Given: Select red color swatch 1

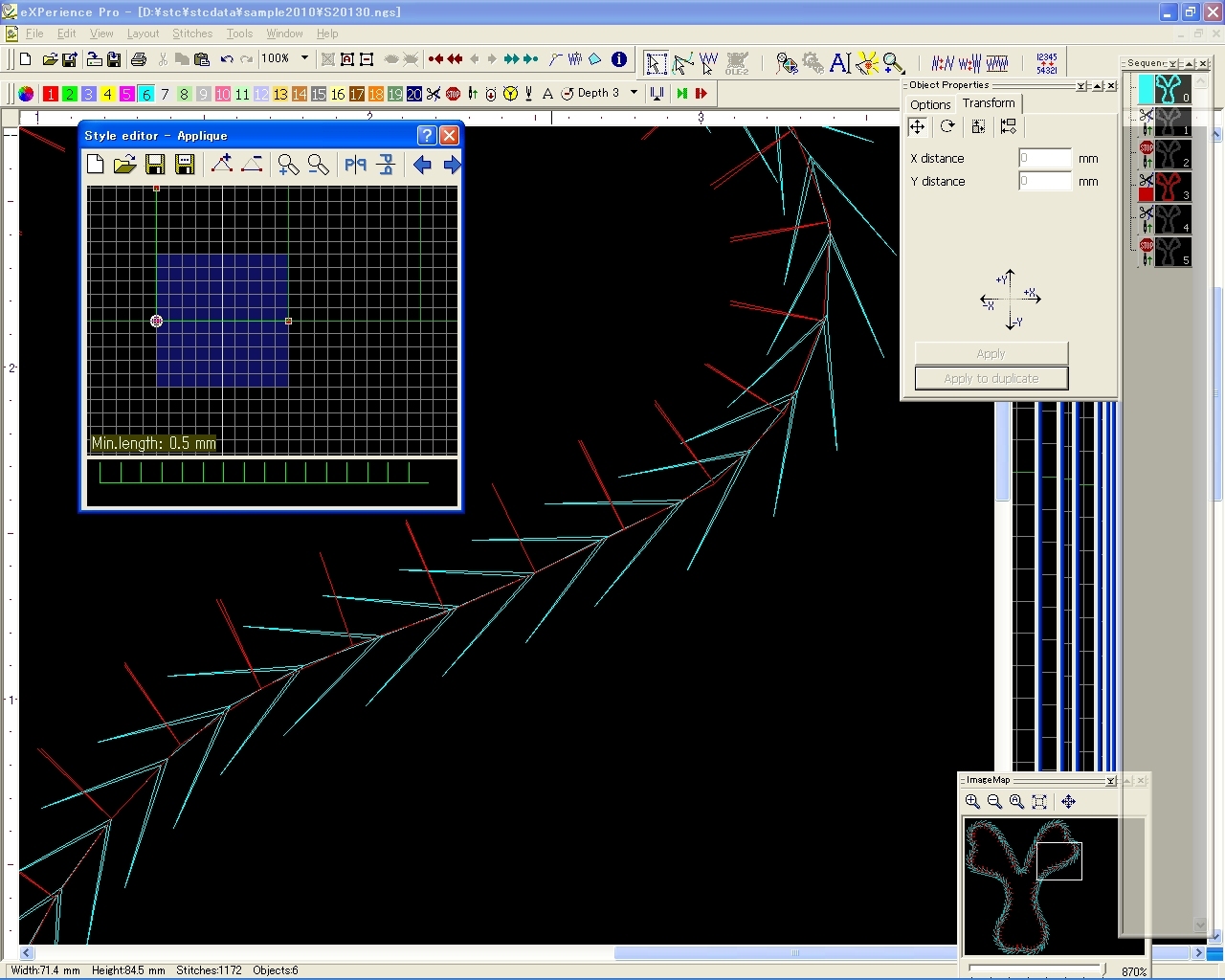Looking at the screenshot, I should click(x=51, y=94).
